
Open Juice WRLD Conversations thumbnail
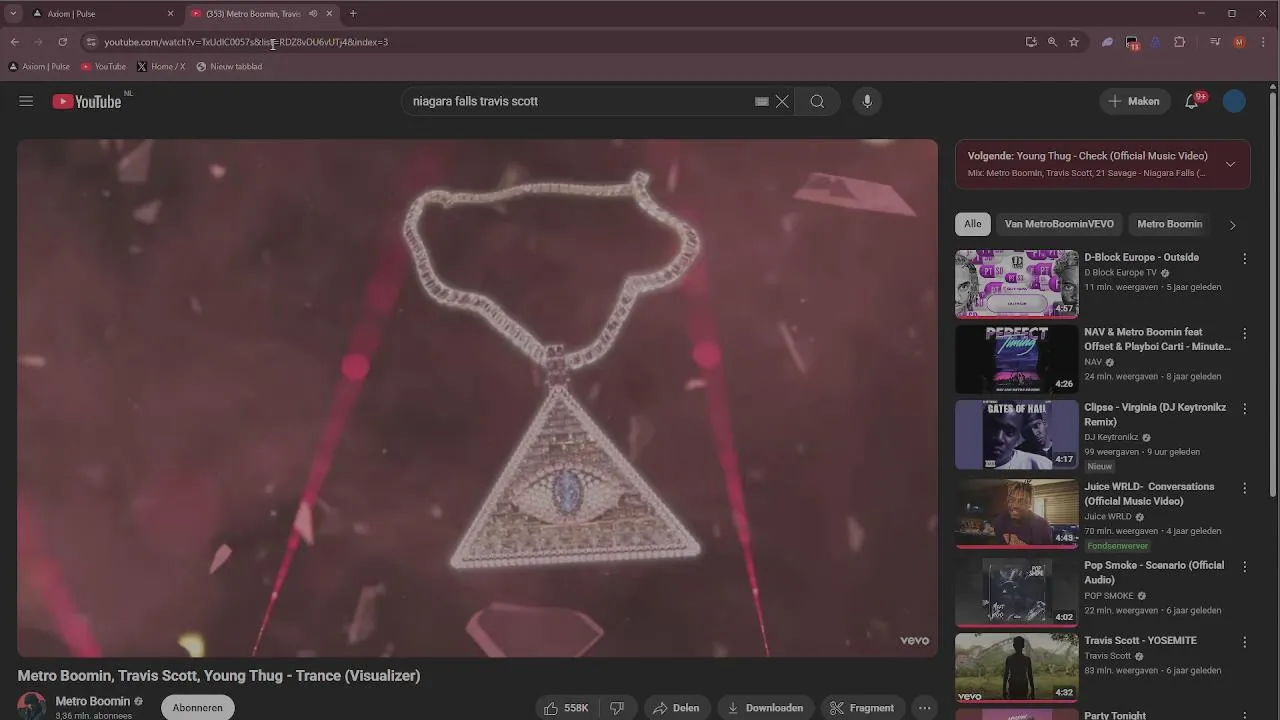click(1016, 514)
